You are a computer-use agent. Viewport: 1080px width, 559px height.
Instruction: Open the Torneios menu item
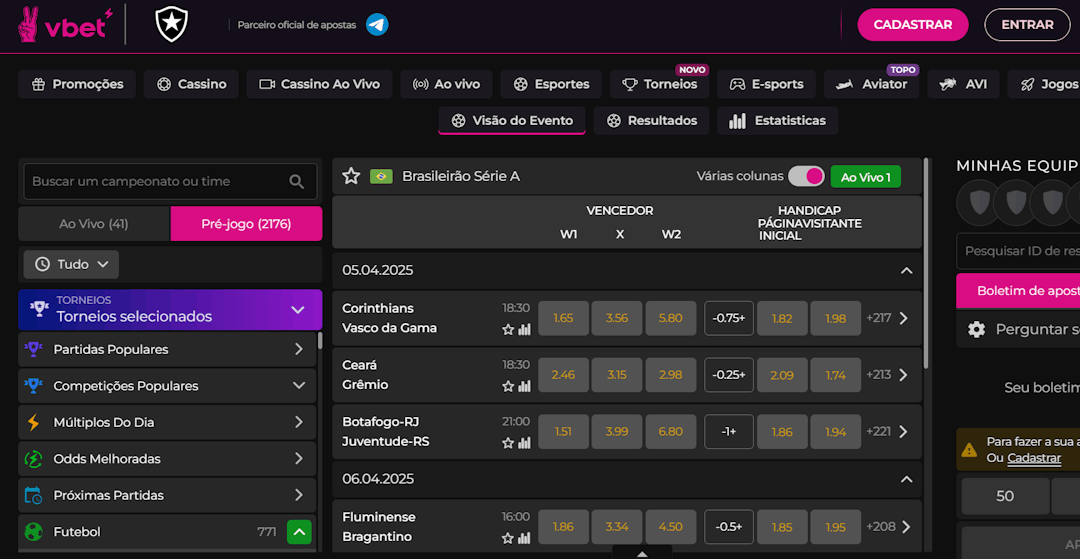coord(659,84)
